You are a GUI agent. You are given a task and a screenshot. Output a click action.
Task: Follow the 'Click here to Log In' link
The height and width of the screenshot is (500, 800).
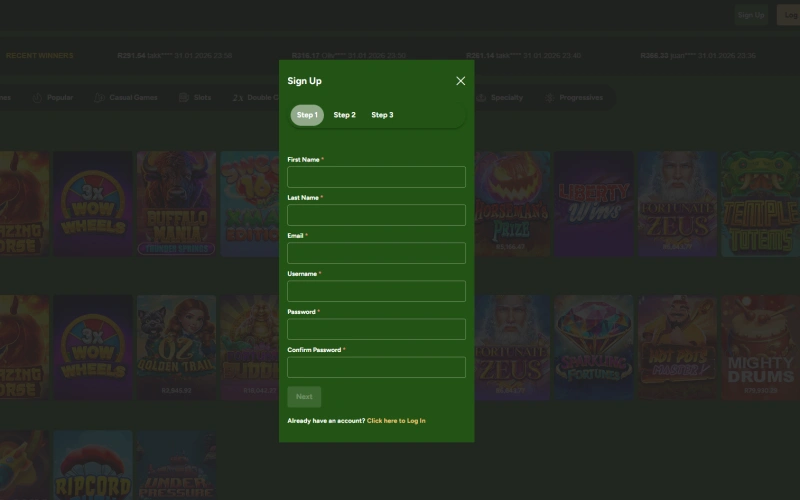point(396,421)
